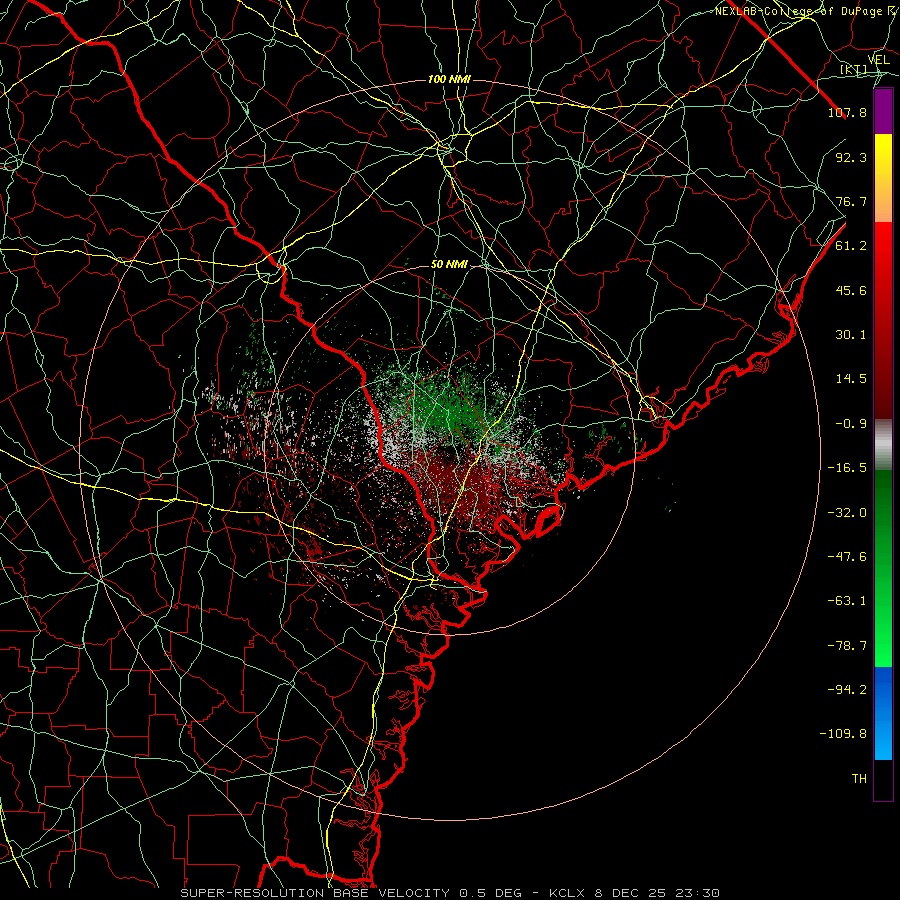
Task: Select the -78.7 scale value
Action: (x=847, y=646)
